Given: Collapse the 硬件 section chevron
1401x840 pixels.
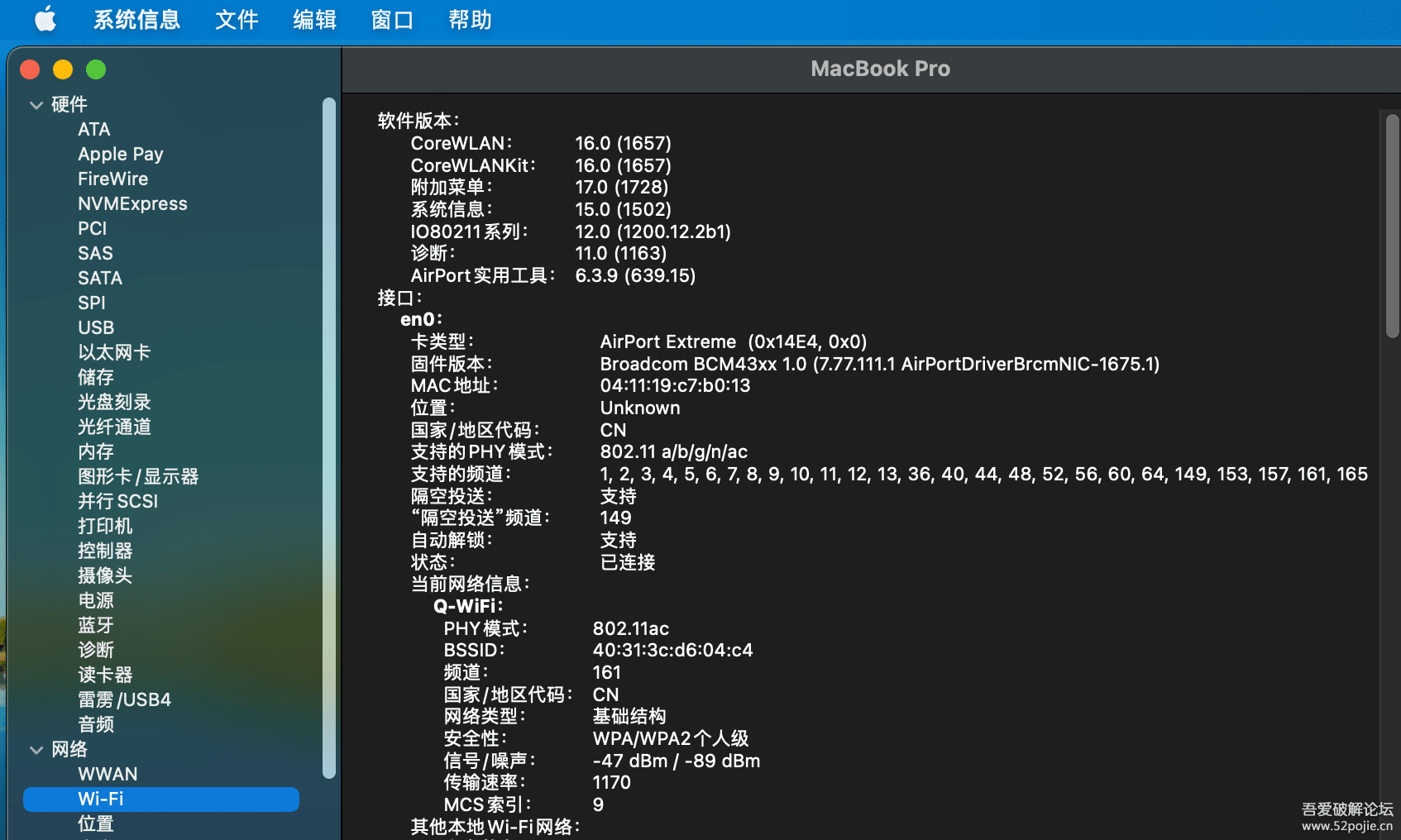Looking at the screenshot, I should [x=36, y=105].
